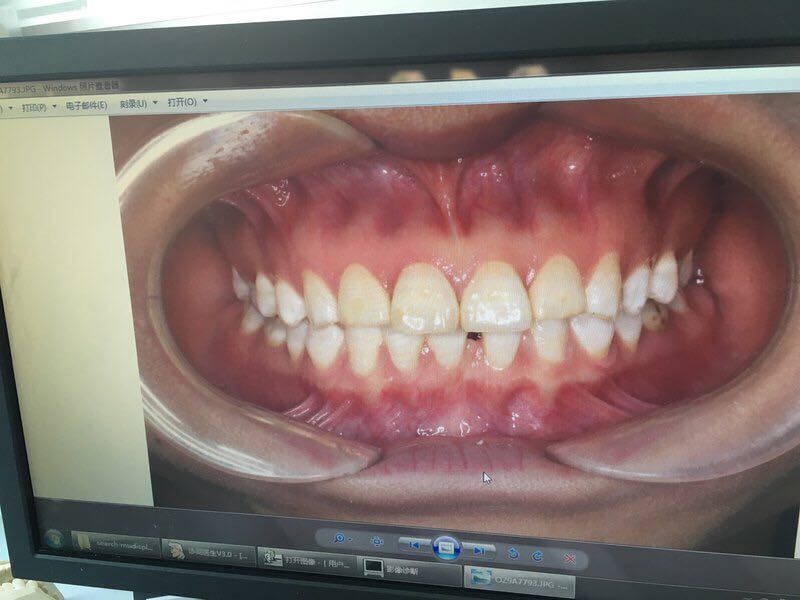Open the 打印(P) print menu
The height and width of the screenshot is (600, 800).
(34, 108)
